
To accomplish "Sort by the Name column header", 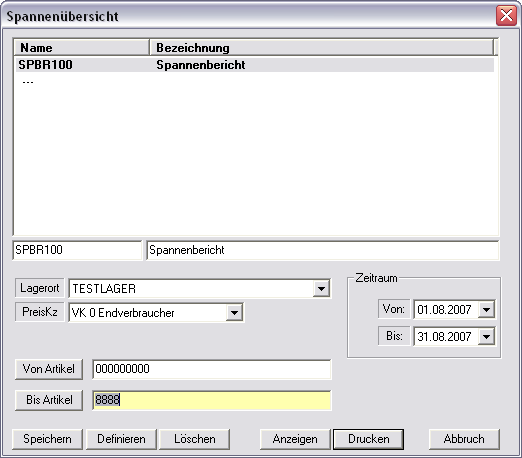I will tap(82, 47).
